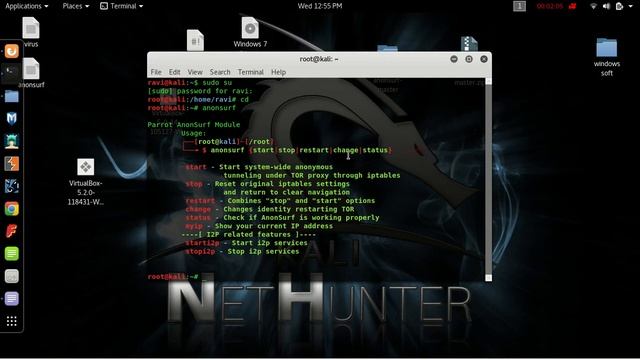Open the clock showing Wed 12:55 PM

click(x=320, y=6)
